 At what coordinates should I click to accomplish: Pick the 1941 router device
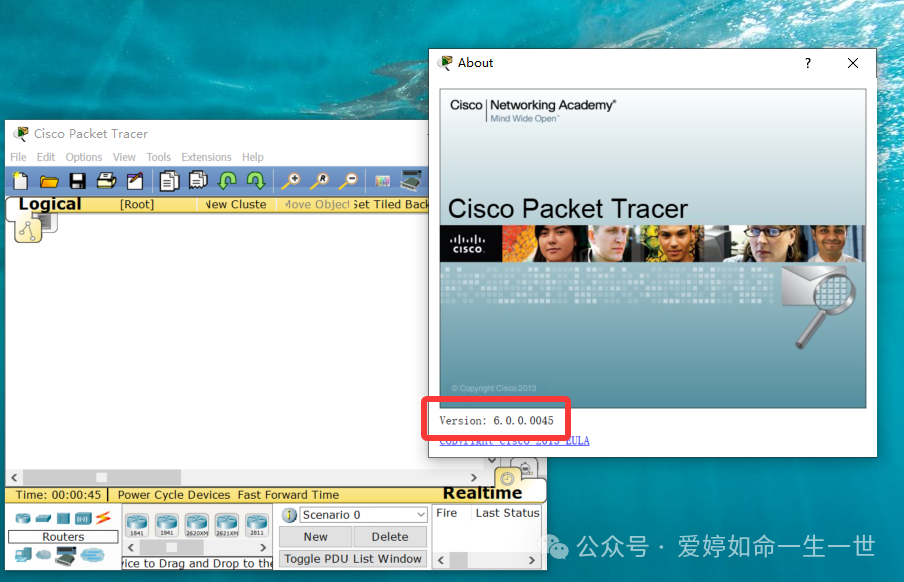pyautogui.click(x=167, y=525)
